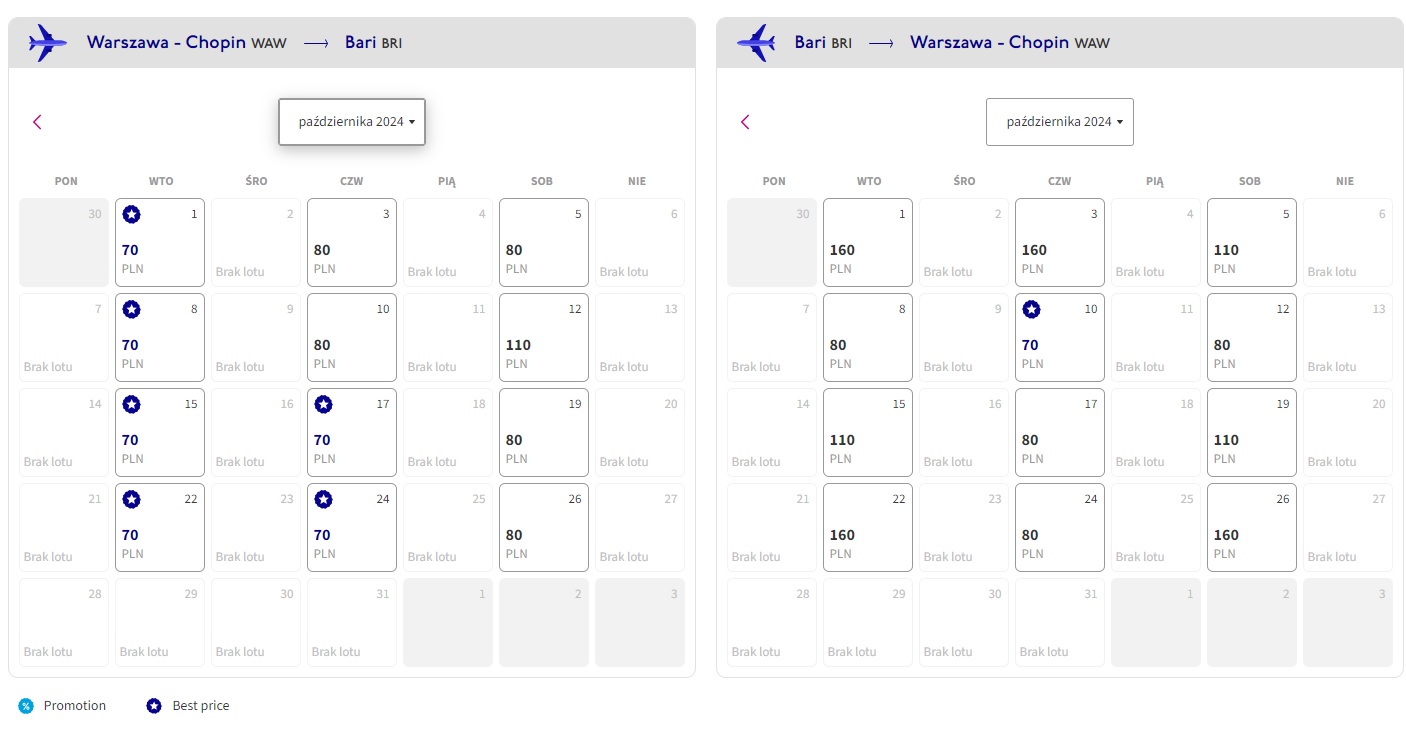Choose October 5 return flight for 110 PLN
This screenshot has height=732, width=1406.
1252,242
